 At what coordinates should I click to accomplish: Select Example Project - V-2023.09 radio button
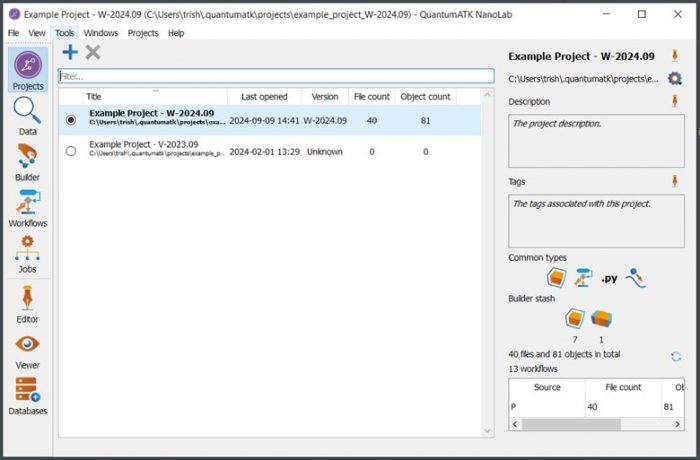coord(71,151)
